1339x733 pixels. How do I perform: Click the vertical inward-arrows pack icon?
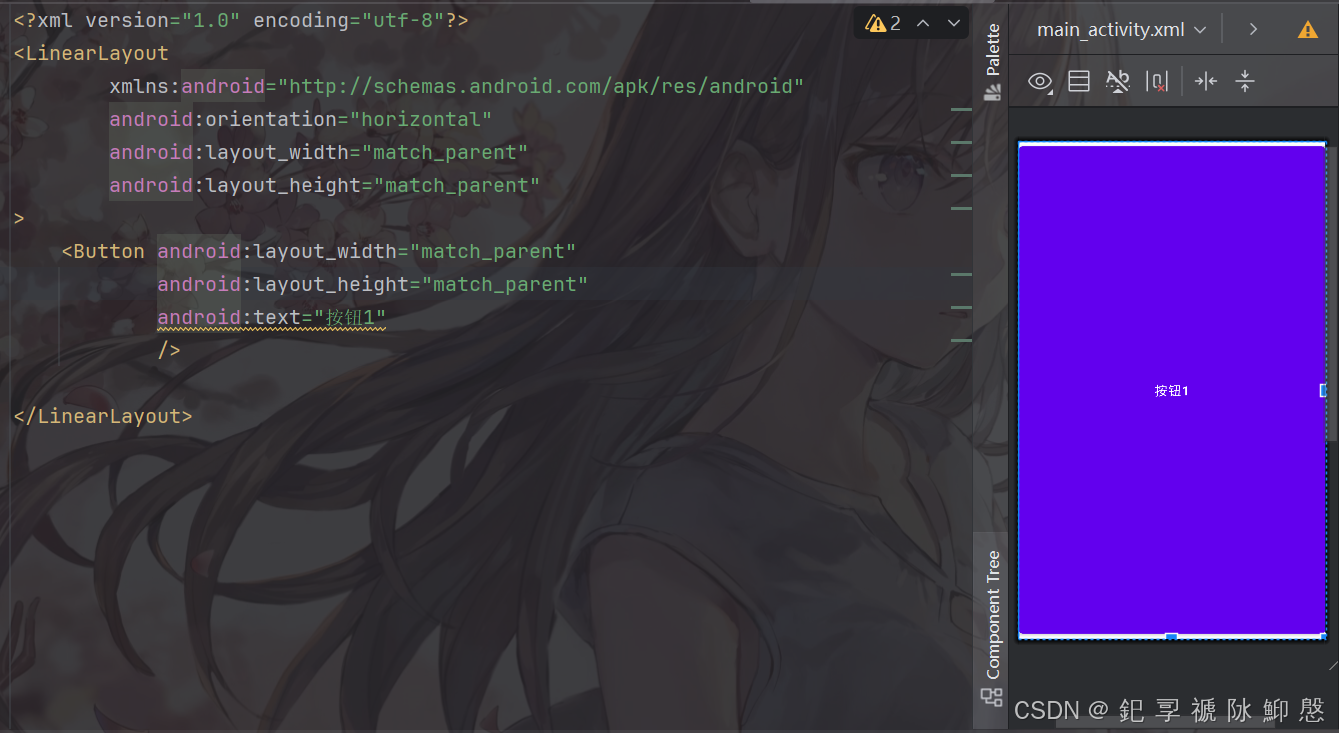(x=1245, y=82)
